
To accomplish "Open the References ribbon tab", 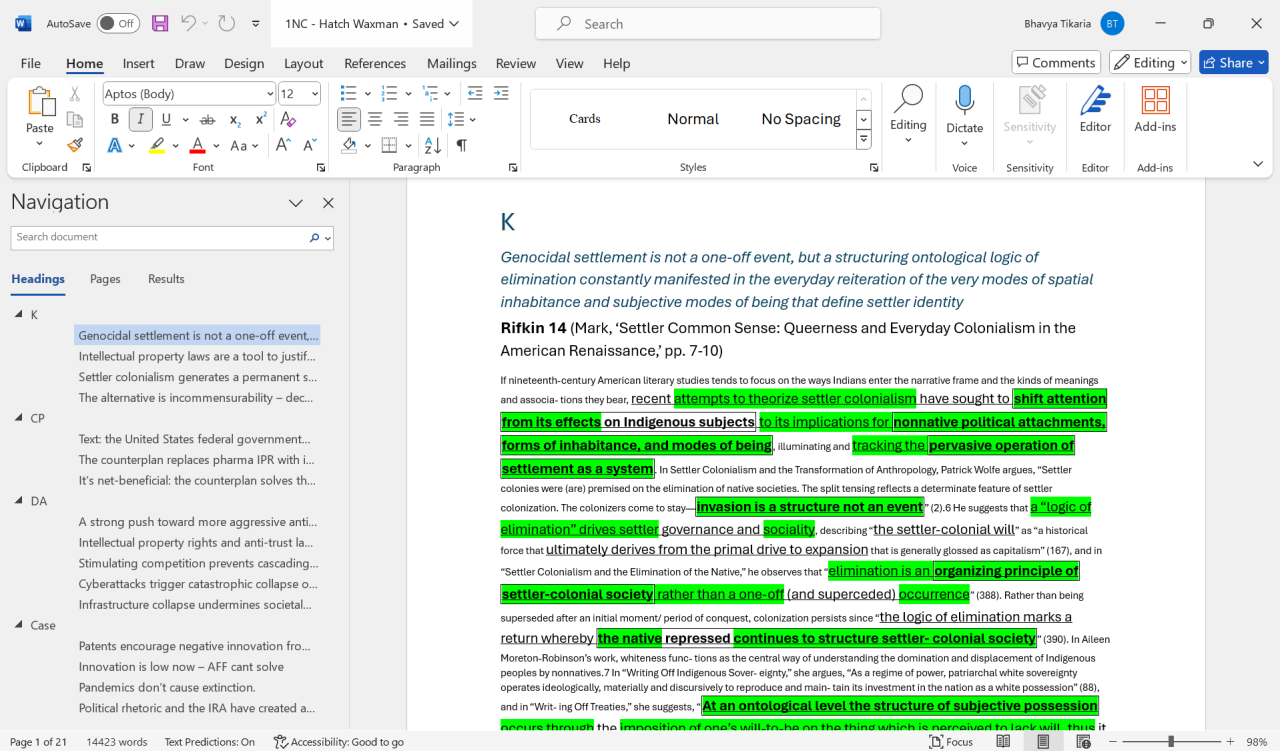I will 375,63.
